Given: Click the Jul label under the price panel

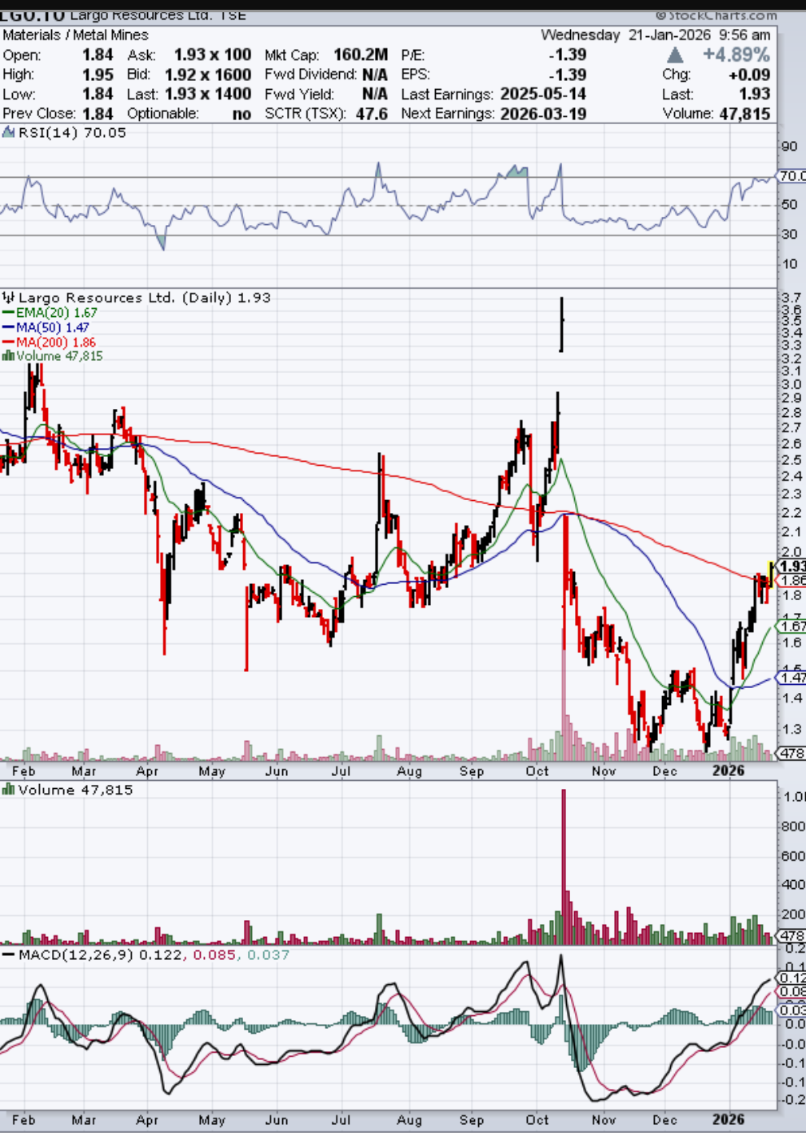Looking at the screenshot, I should pos(341,771).
